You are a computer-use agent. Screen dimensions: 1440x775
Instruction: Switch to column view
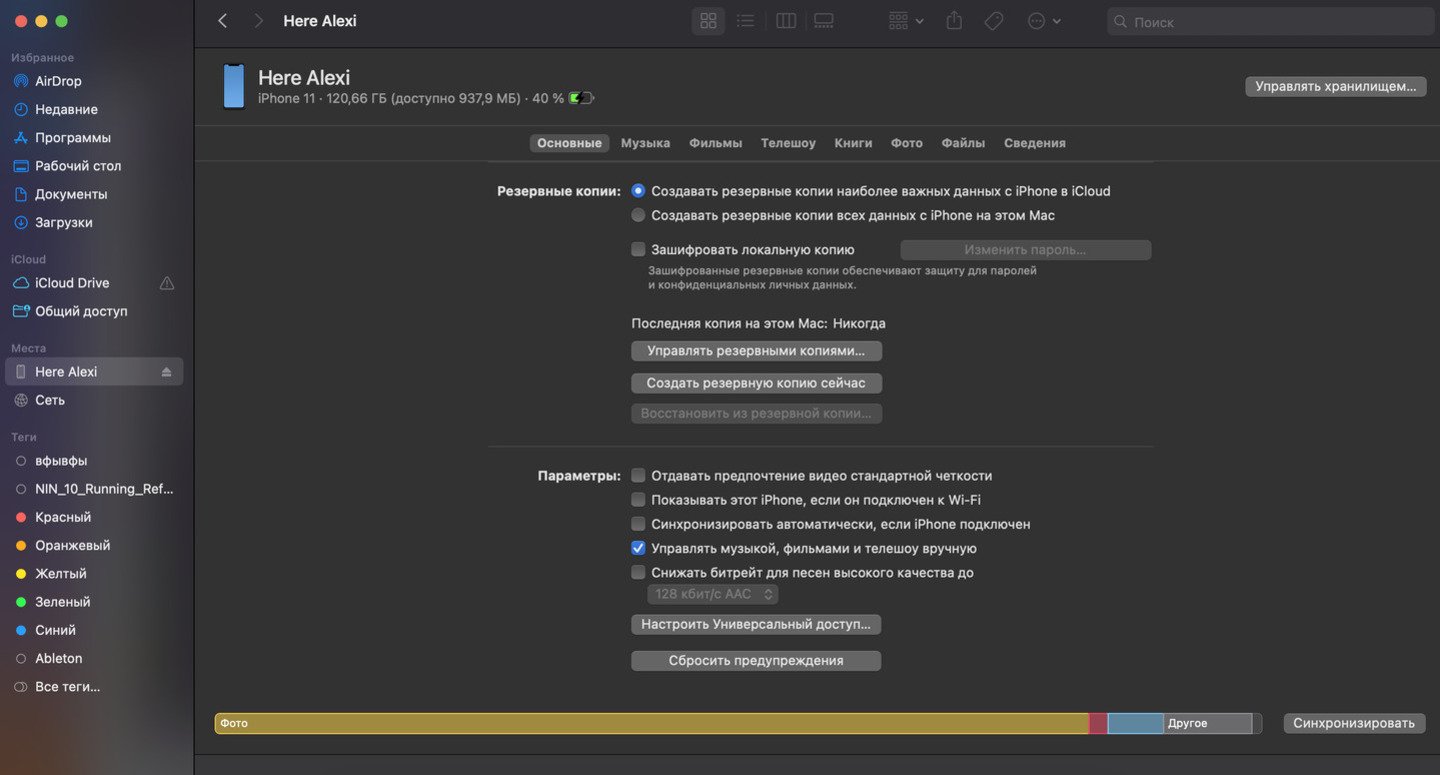786,21
